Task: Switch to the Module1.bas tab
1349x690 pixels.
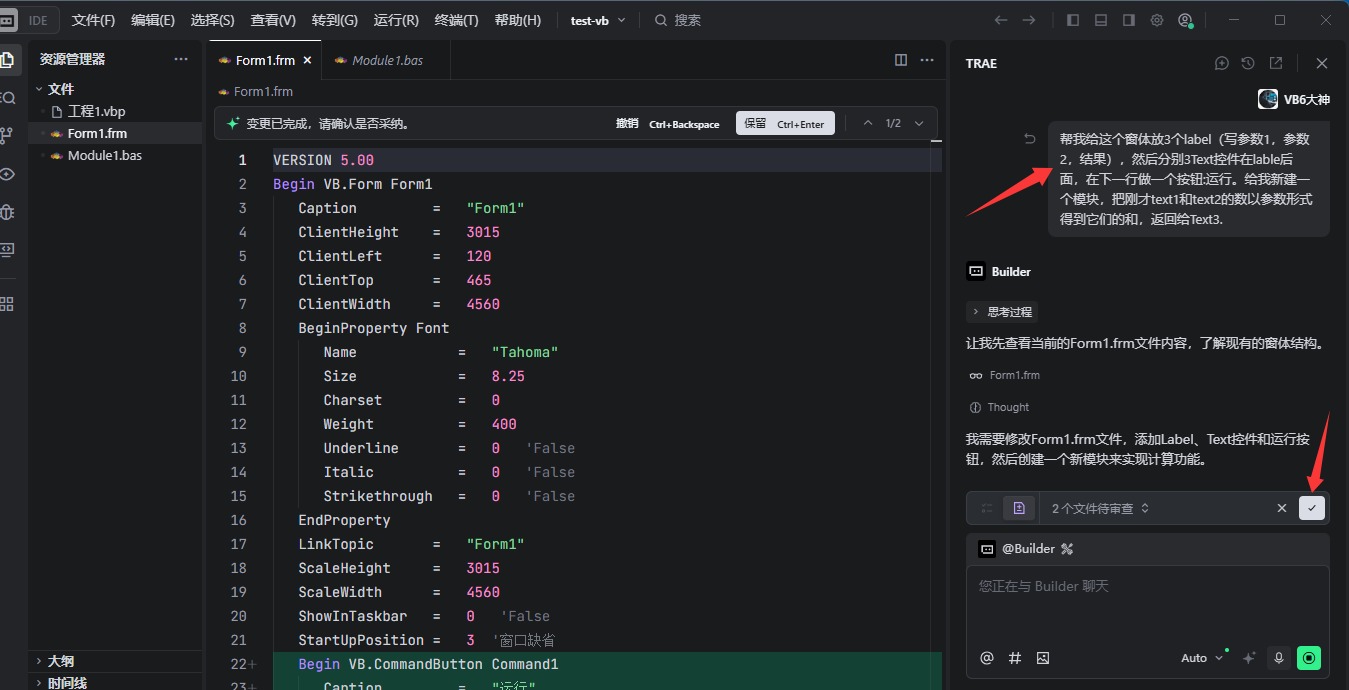Action: [x=386, y=60]
